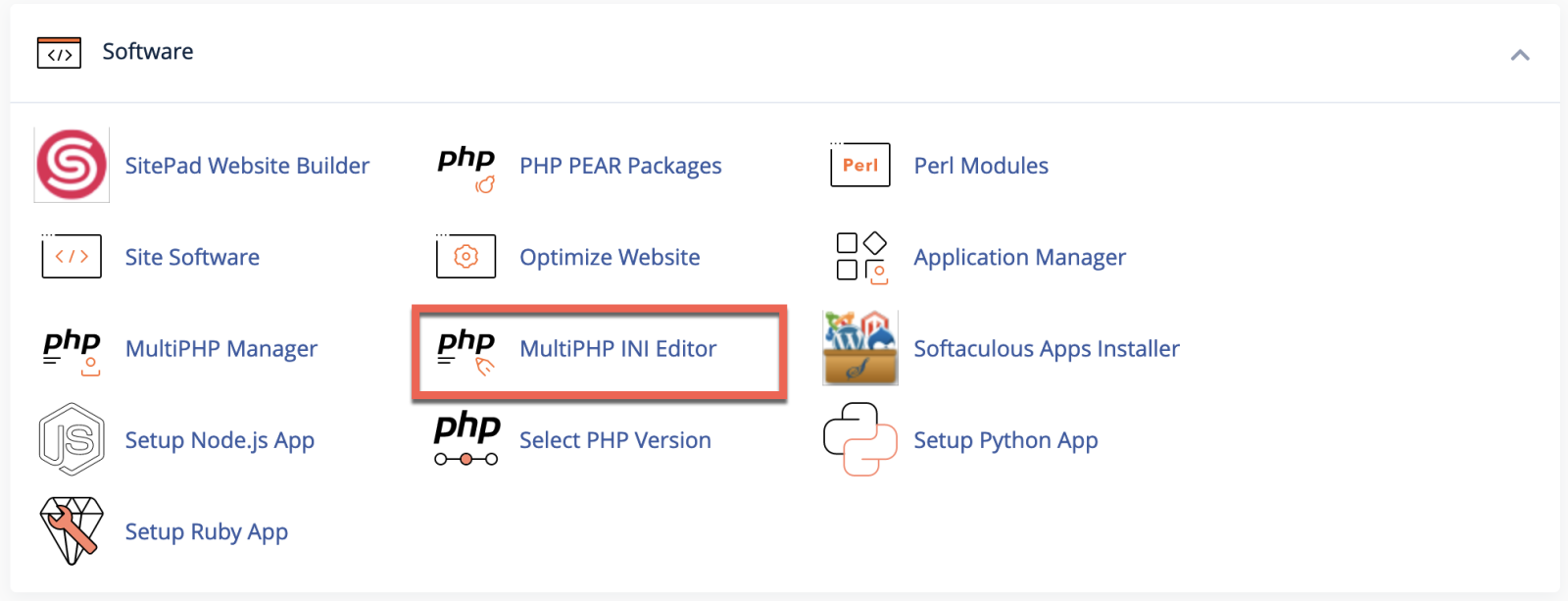Click the Software section header title
Screen dimensions: 1568x601
point(148,52)
